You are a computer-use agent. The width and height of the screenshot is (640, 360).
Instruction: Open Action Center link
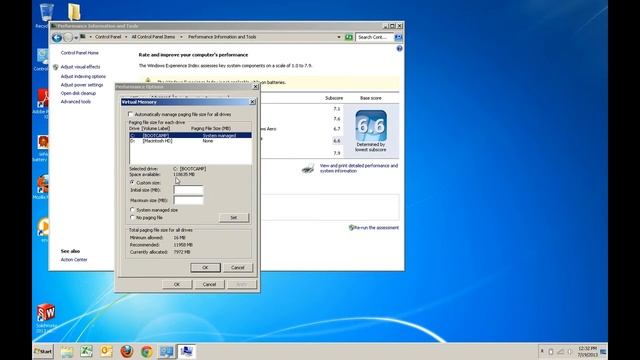tap(74, 260)
